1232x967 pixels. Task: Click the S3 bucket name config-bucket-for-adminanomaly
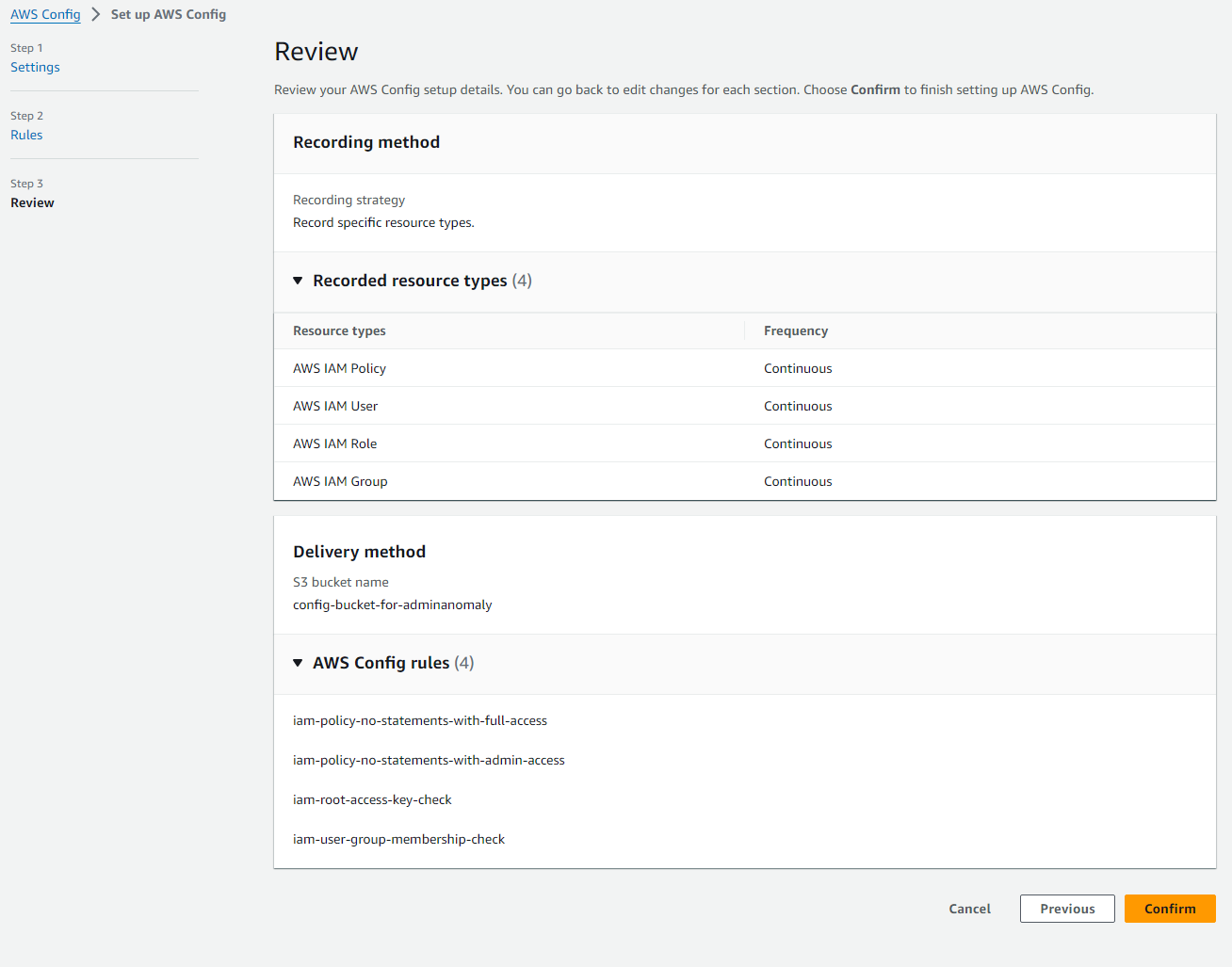(x=392, y=604)
